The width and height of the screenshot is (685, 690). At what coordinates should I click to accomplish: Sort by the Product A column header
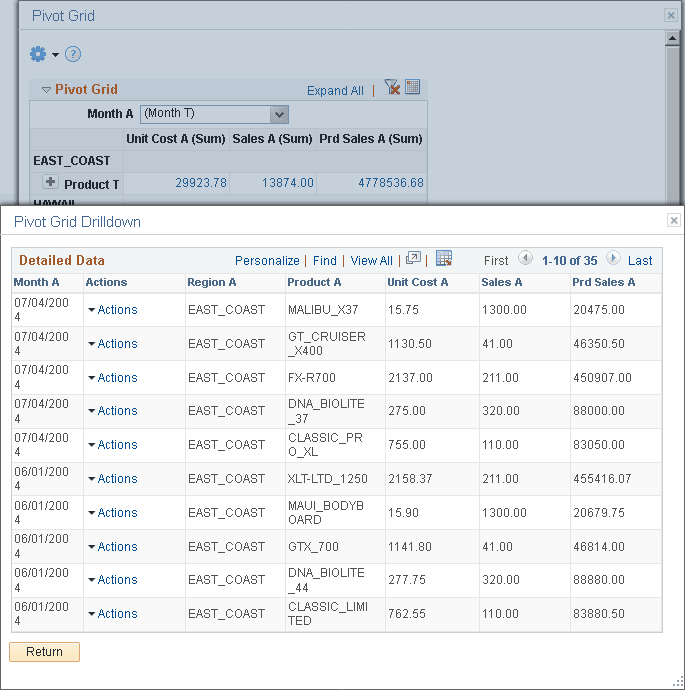[314, 282]
